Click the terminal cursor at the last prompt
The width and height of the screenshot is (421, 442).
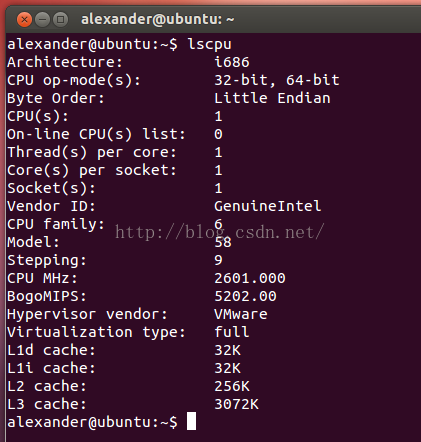pos(191,421)
